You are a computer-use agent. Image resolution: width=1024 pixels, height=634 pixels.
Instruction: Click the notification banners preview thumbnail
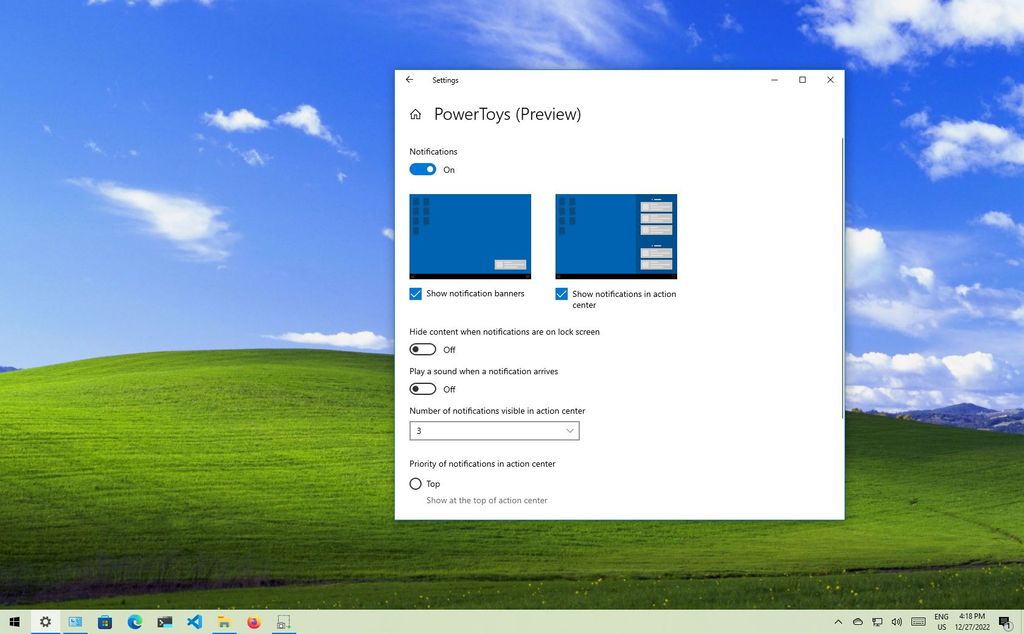point(470,236)
